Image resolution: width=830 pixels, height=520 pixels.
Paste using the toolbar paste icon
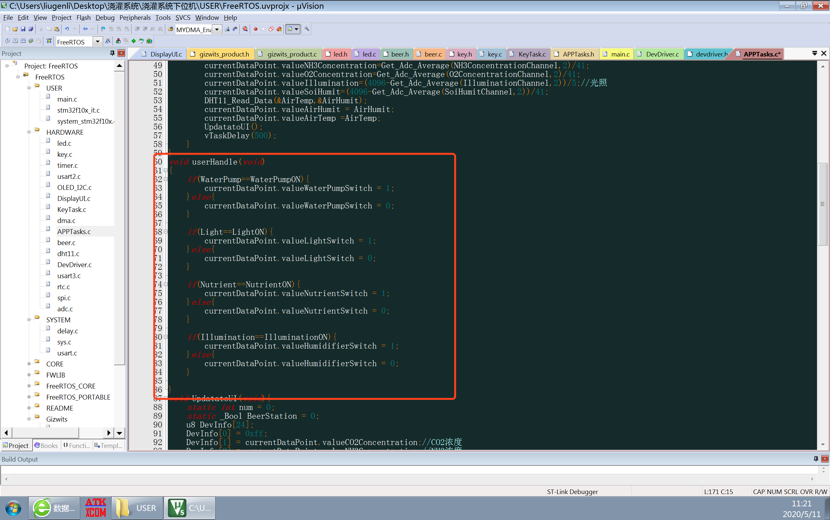click(57, 29)
